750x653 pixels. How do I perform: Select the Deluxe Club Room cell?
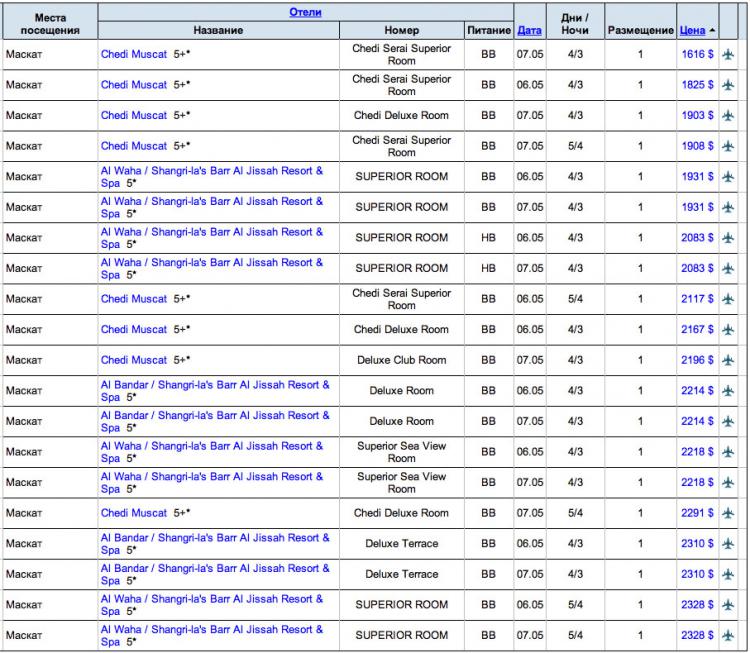point(401,360)
